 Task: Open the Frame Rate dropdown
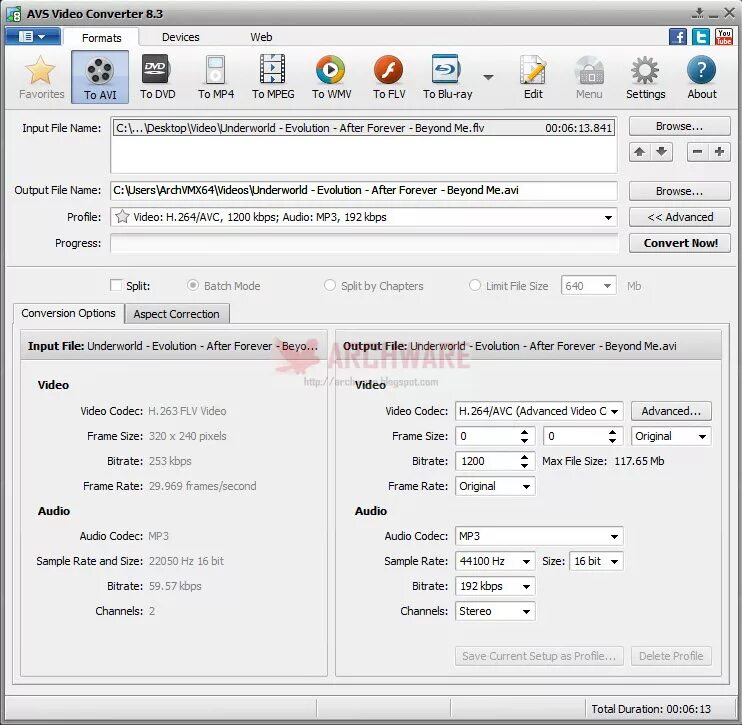click(x=495, y=486)
